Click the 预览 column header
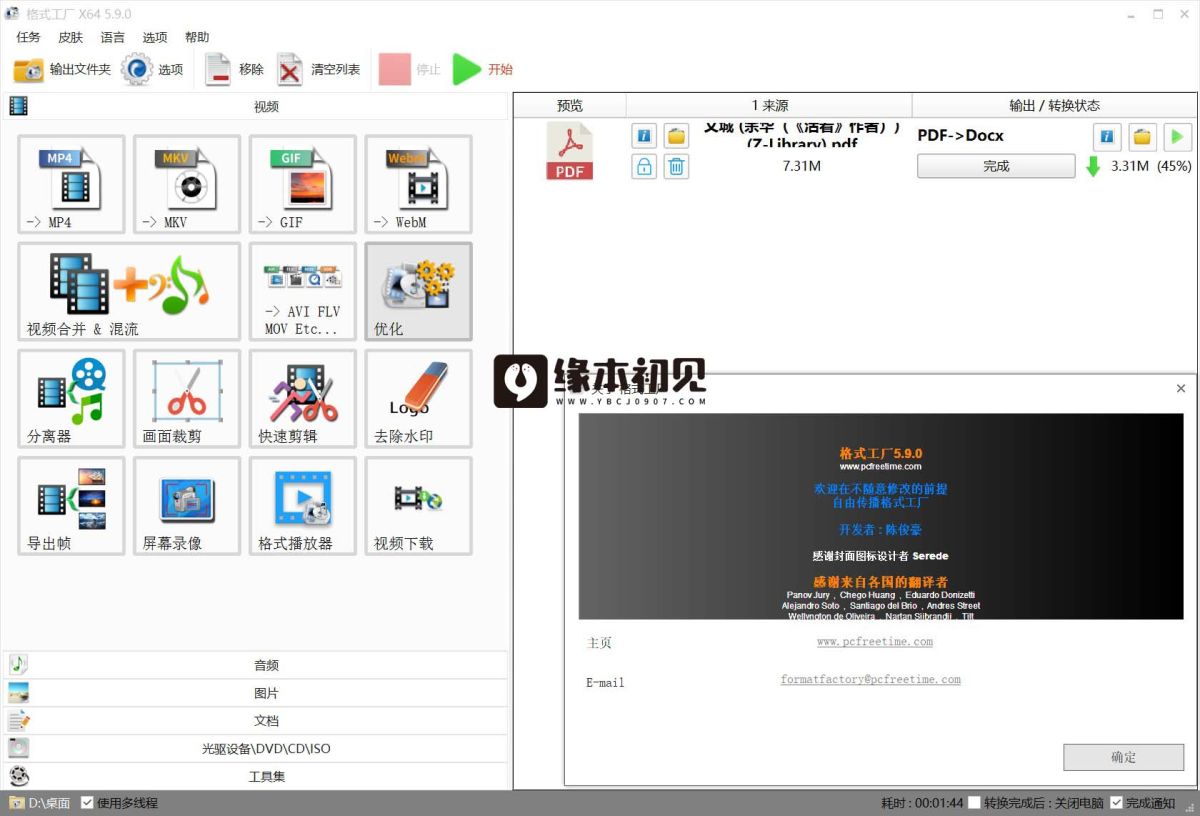 click(570, 105)
